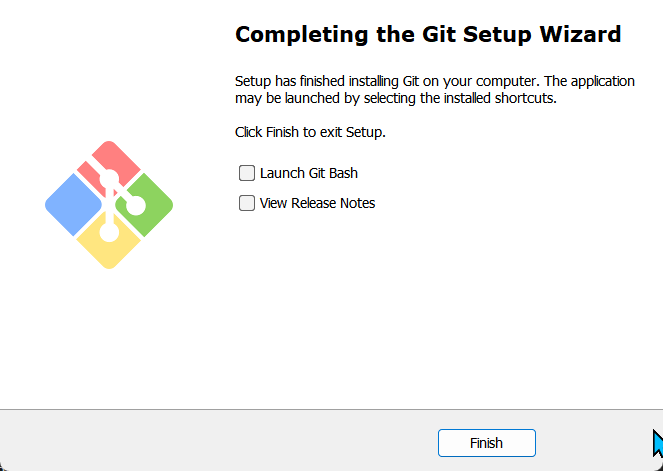663x471 pixels.
Task: Click the word 'Wizard' in the title
Action: click(x=580, y=34)
